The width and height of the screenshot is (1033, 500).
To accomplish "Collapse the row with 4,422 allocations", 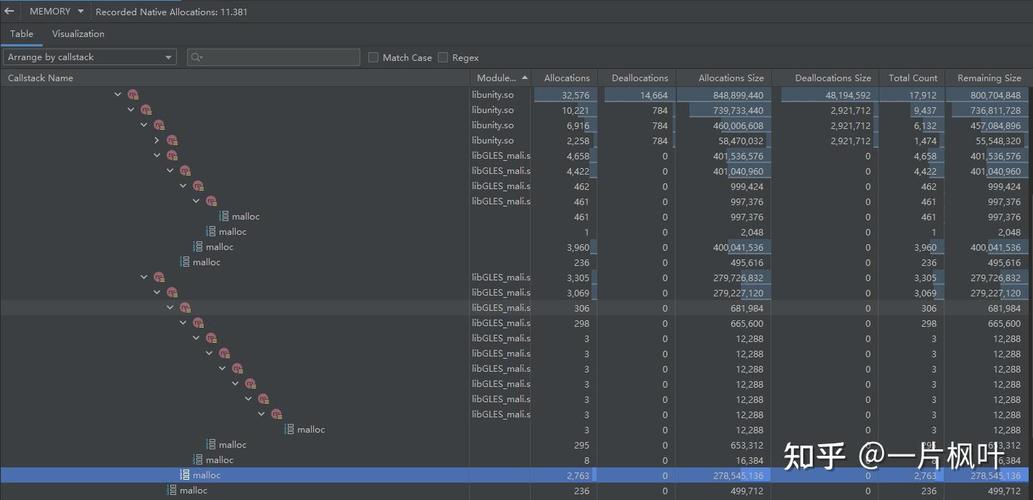I will point(170,171).
